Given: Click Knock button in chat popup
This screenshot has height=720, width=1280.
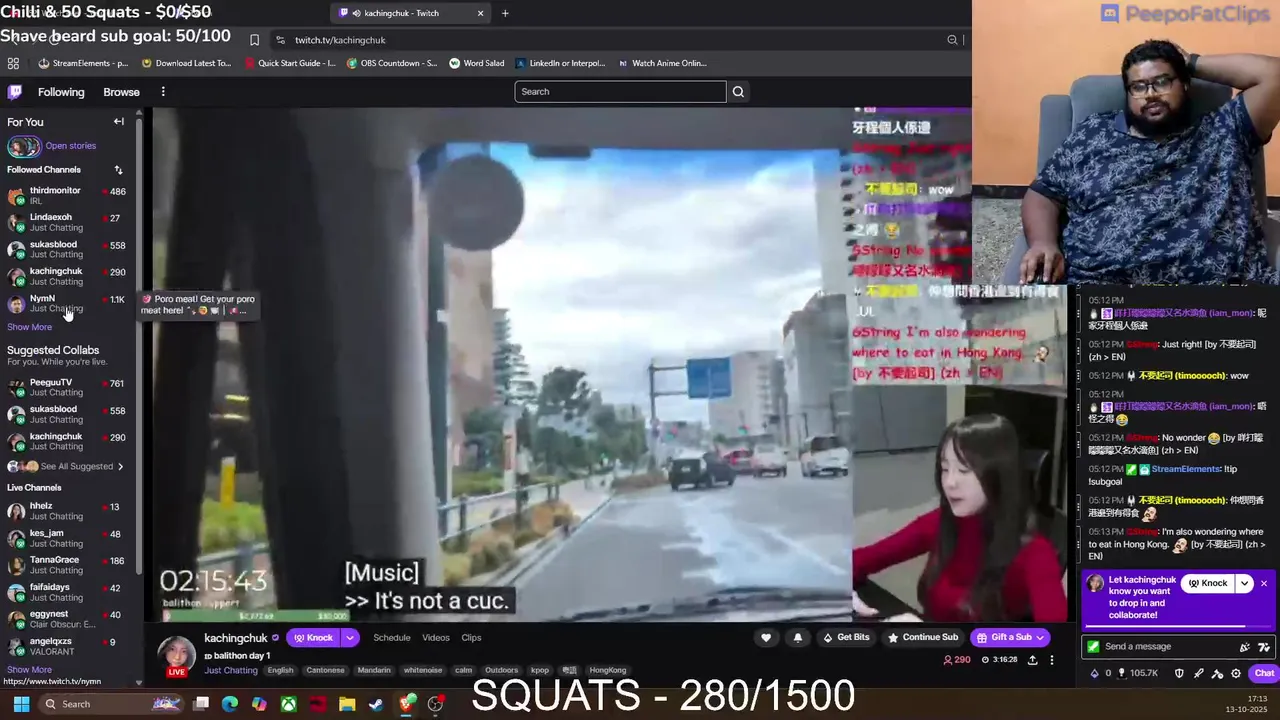Looking at the screenshot, I should (1207, 583).
